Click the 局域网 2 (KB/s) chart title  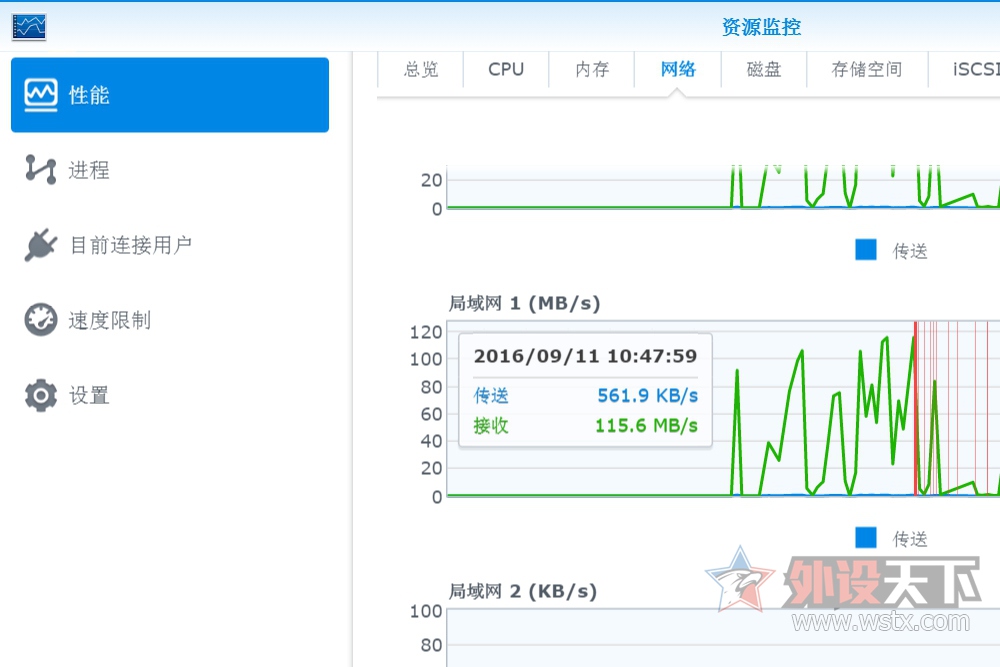coord(523,591)
